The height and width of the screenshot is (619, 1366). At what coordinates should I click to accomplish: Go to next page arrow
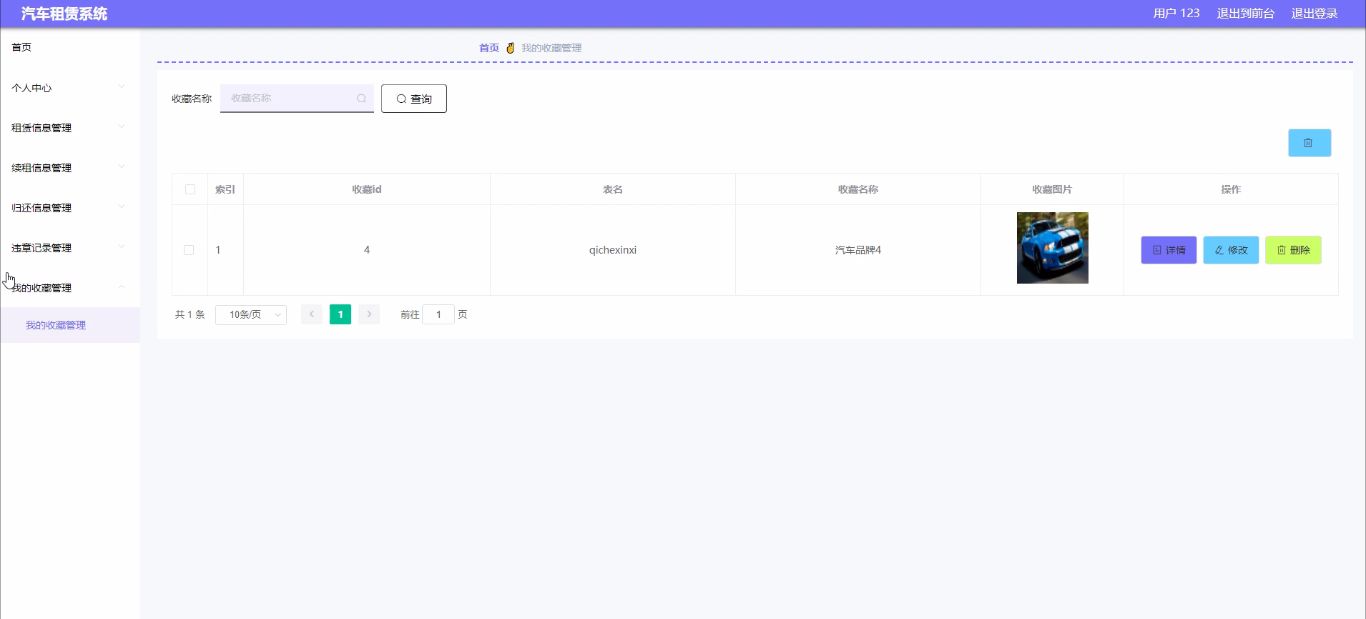[369, 314]
